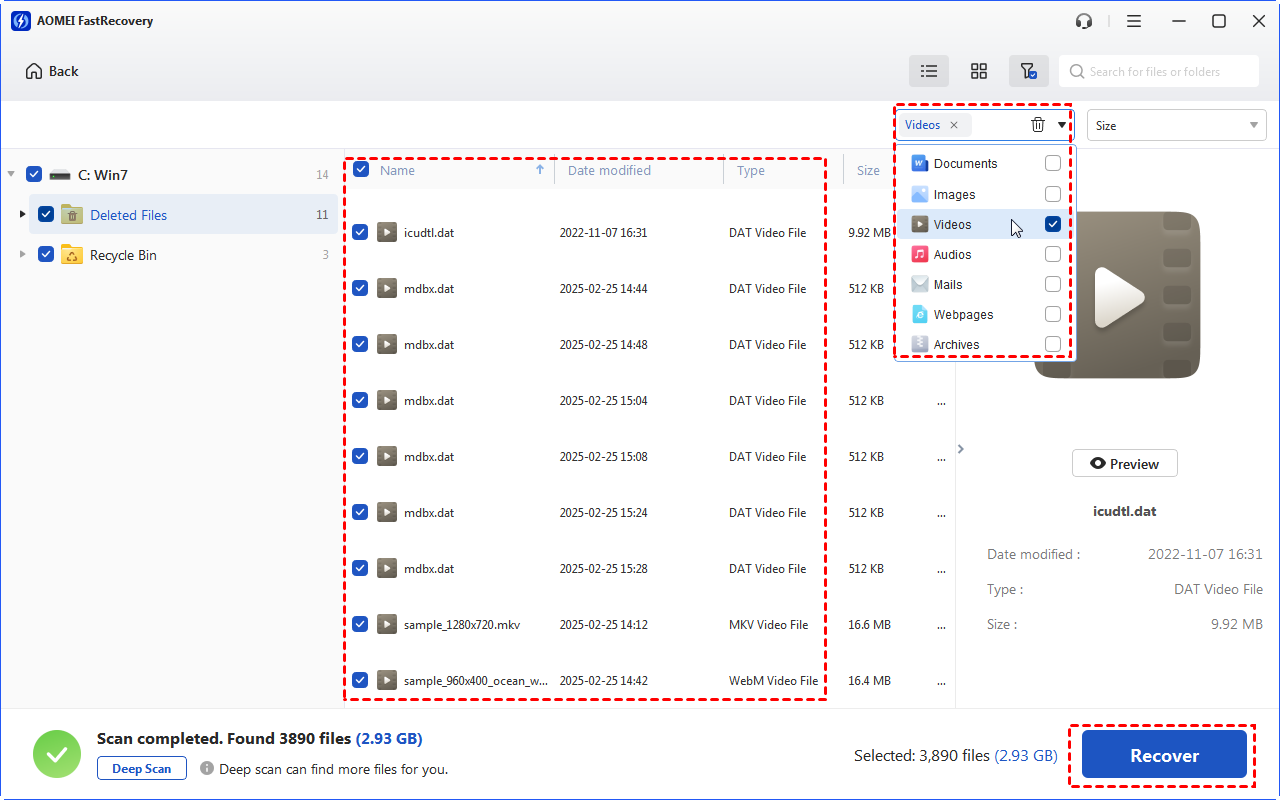Image resolution: width=1280 pixels, height=800 pixels.
Task: Click the sort arrow in Name column
Action: (x=540, y=170)
